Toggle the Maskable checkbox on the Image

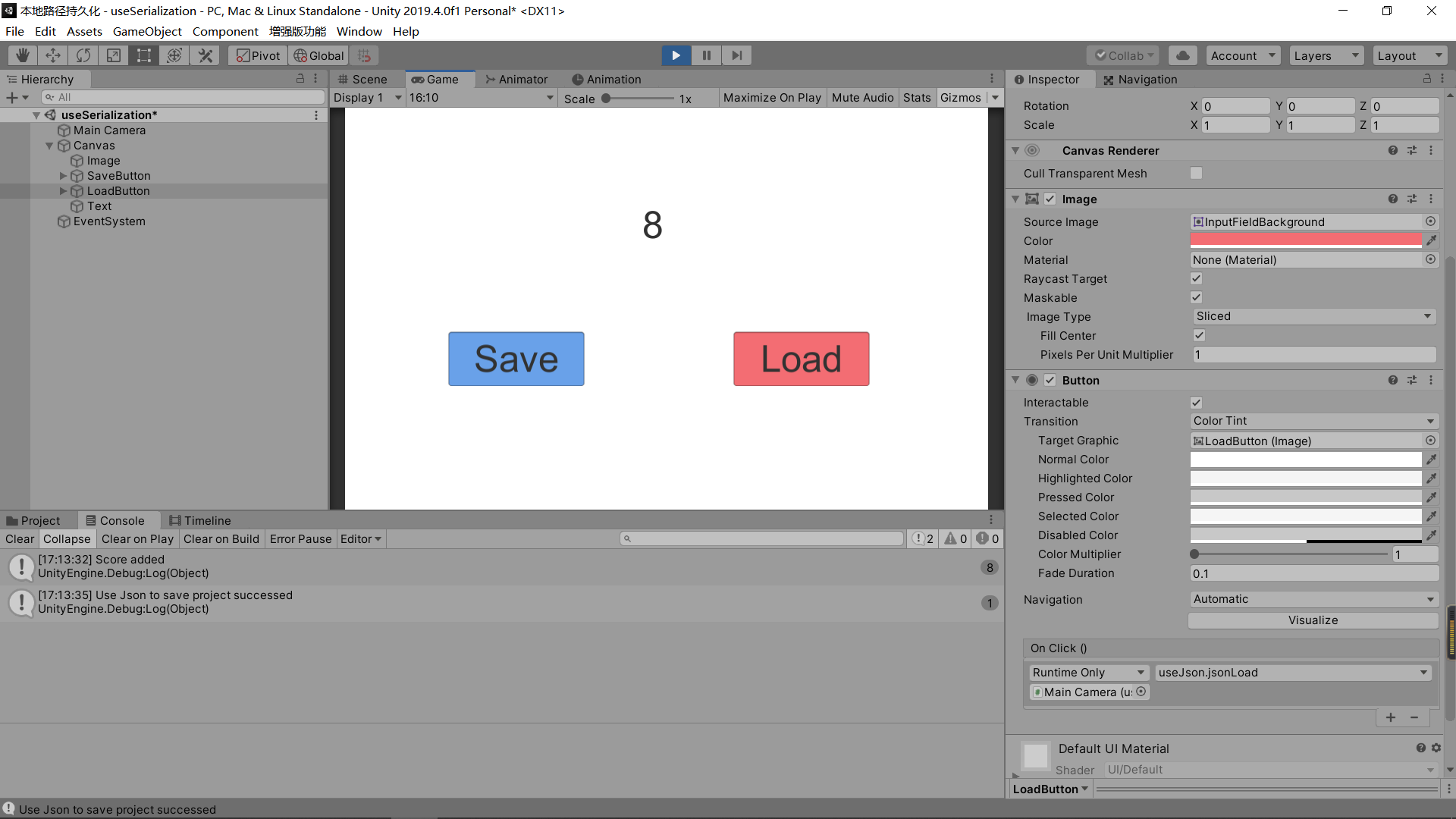tap(1196, 297)
